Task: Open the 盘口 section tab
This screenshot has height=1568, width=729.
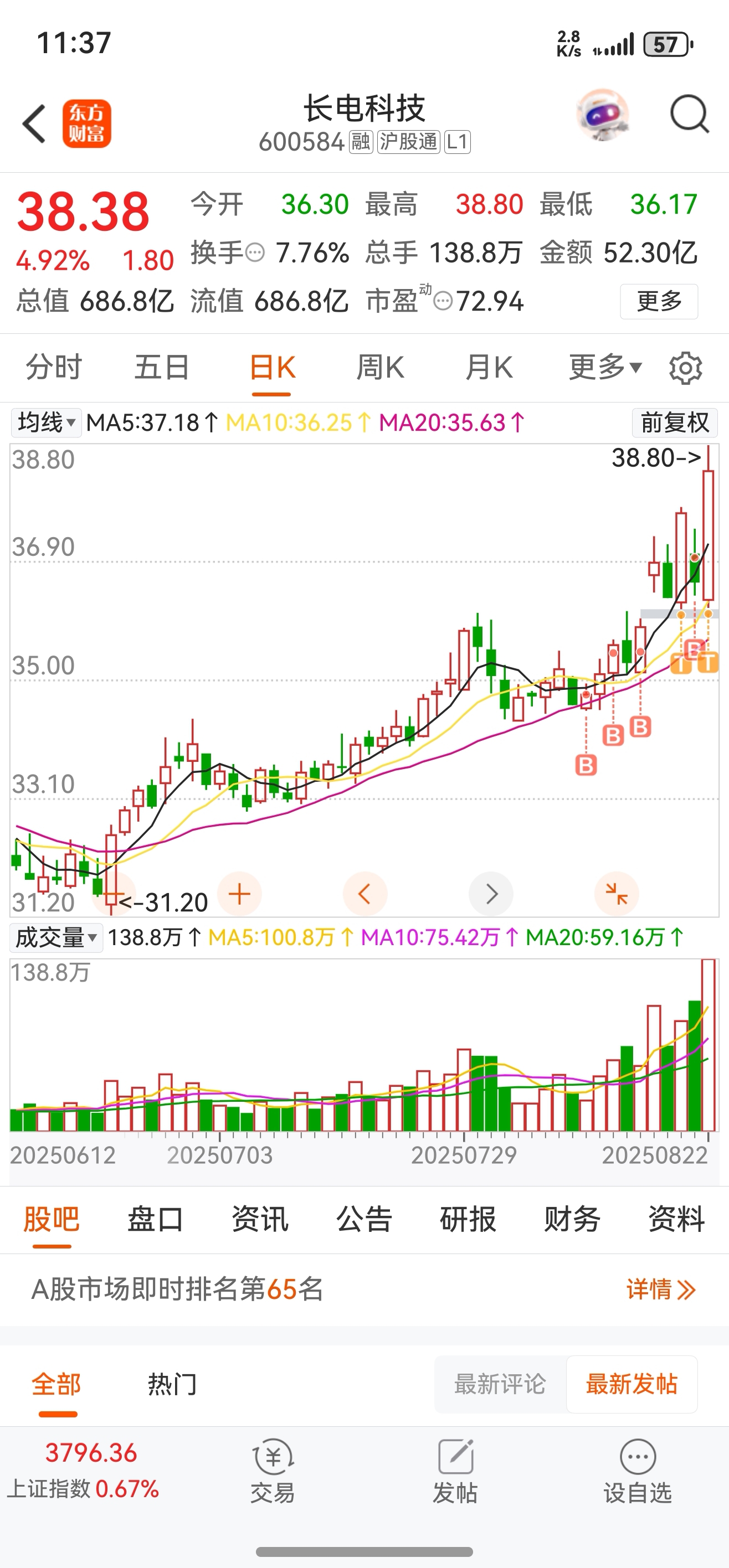Action: (x=156, y=1220)
